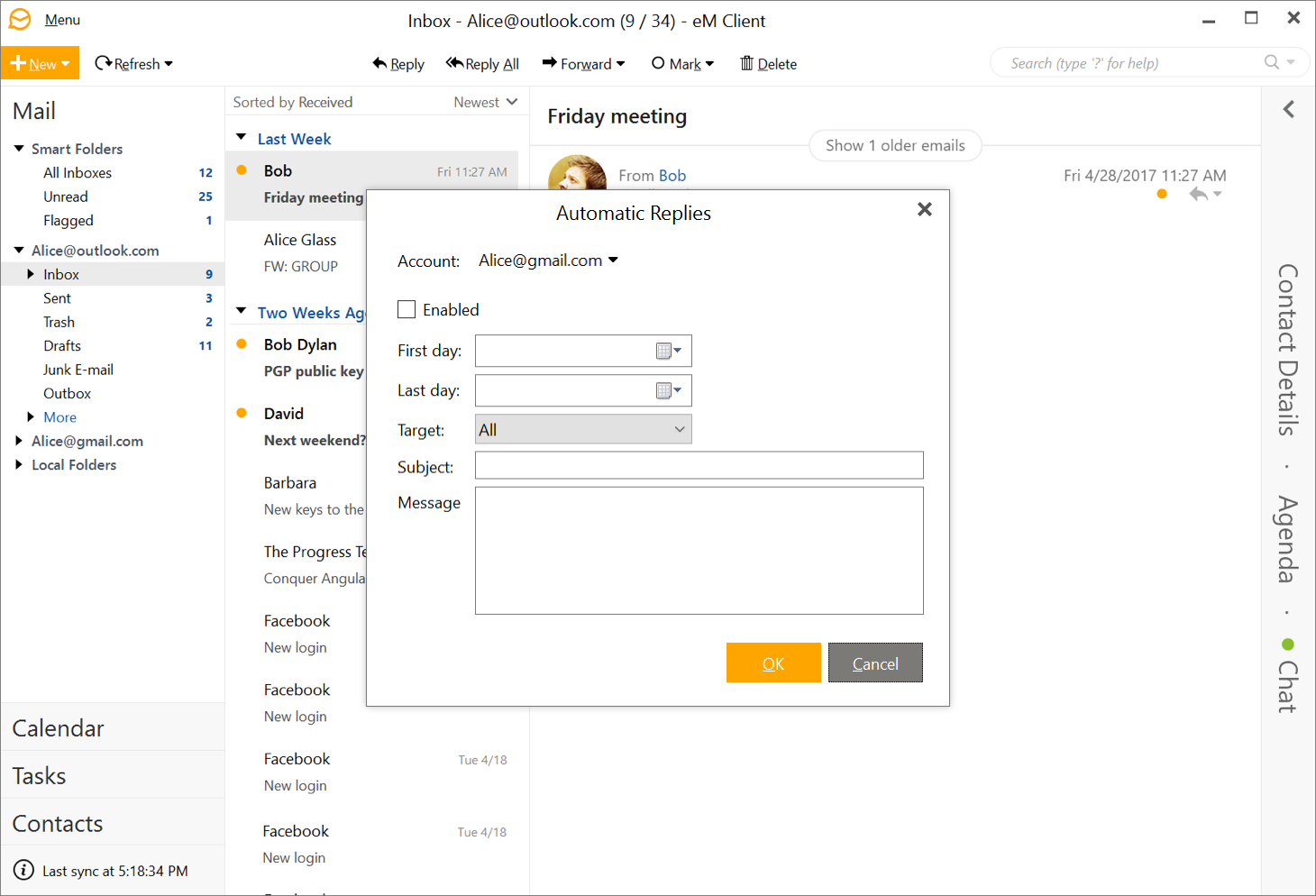Click the Cancel button
The height and width of the screenshot is (896, 1316).
click(x=874, y=663)
